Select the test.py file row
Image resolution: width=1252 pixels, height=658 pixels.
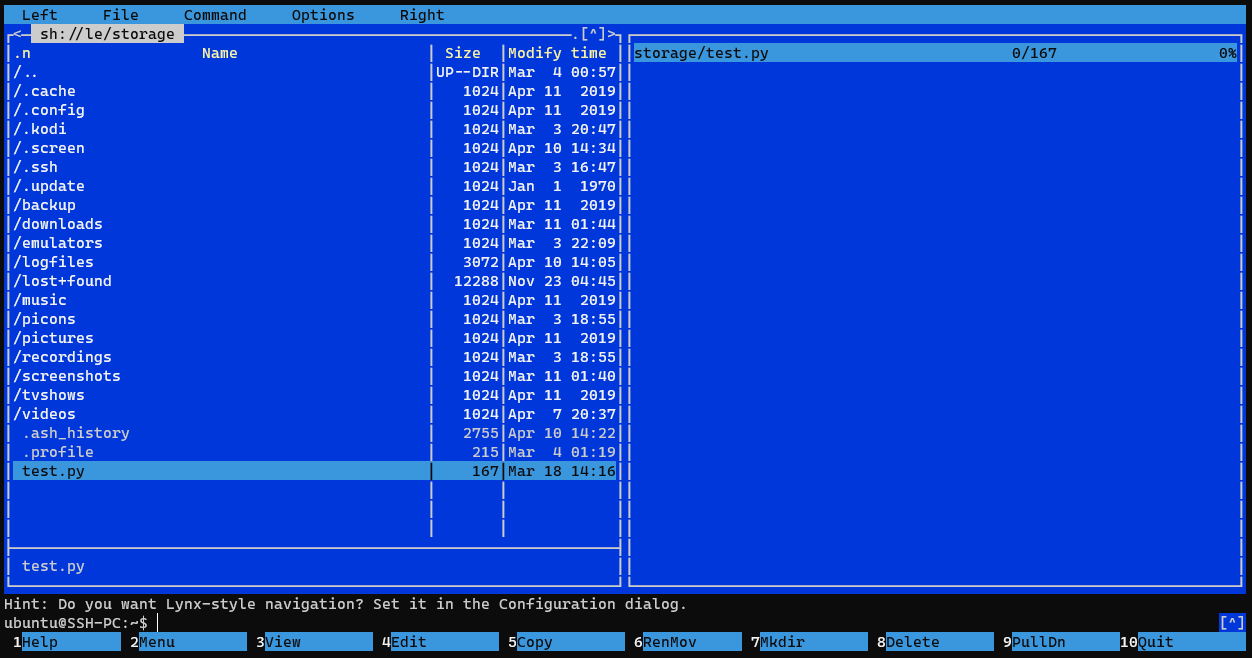point(220,471)
